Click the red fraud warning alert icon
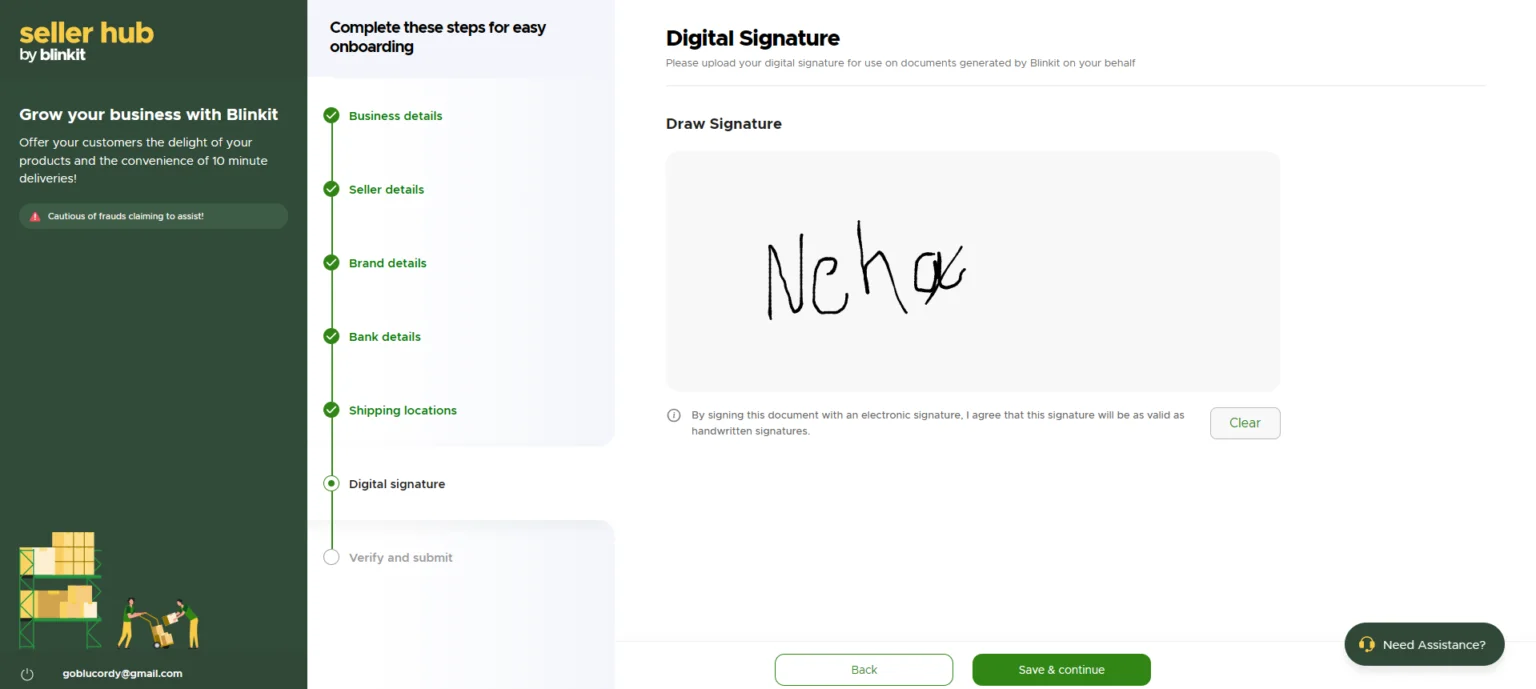Image resolution: width=1536 pixels, height=689 pixels. [x=33, y=215]
